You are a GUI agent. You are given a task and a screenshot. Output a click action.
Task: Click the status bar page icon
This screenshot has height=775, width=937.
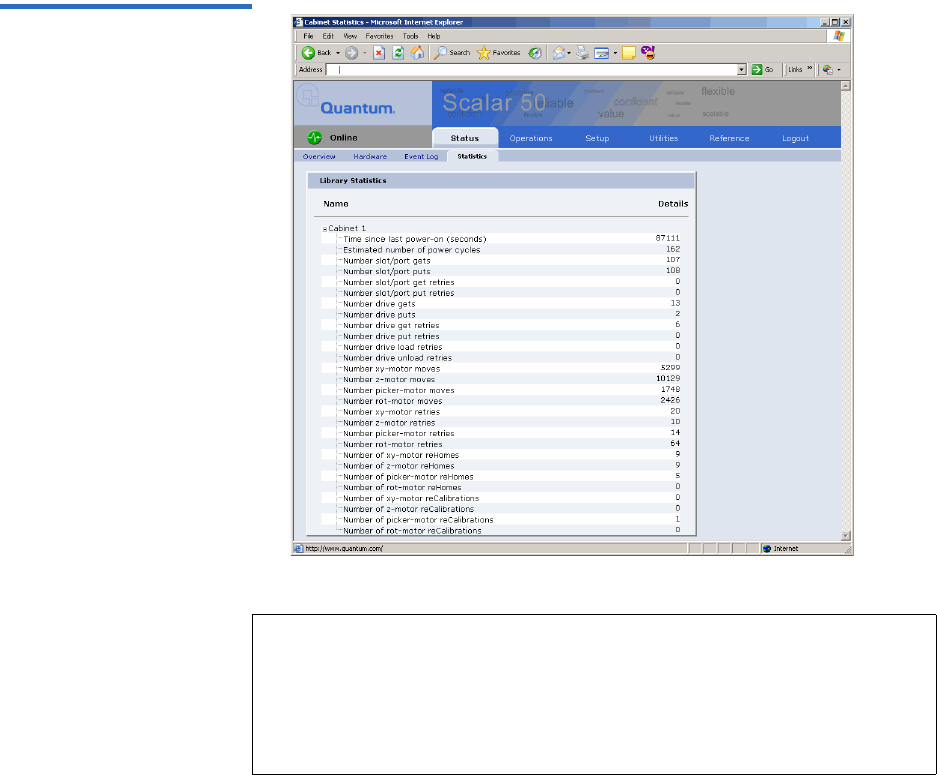(299, 549)
